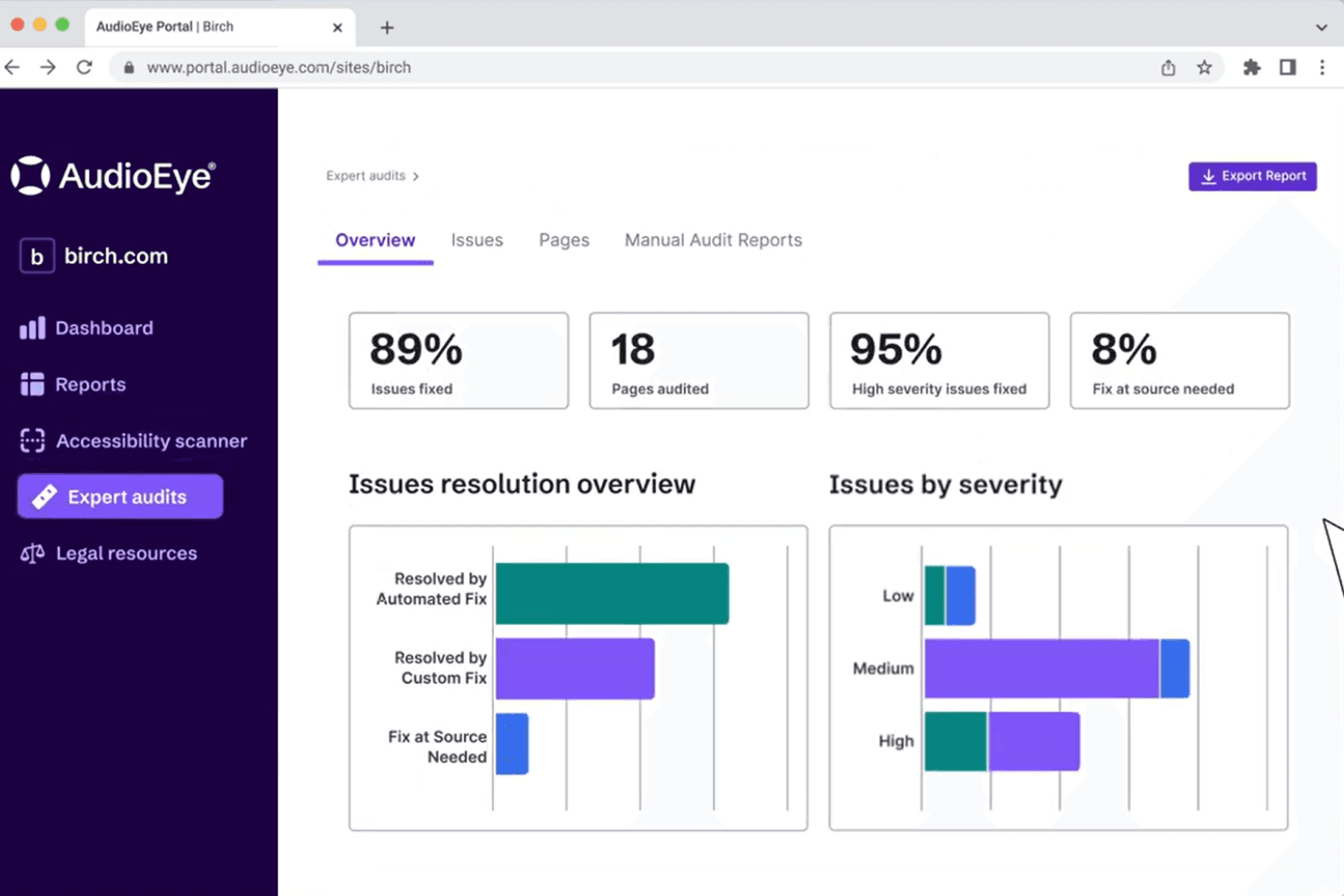
Task: Click the AudioEye logo in sidebar
Action: click(x=114, y=175)
